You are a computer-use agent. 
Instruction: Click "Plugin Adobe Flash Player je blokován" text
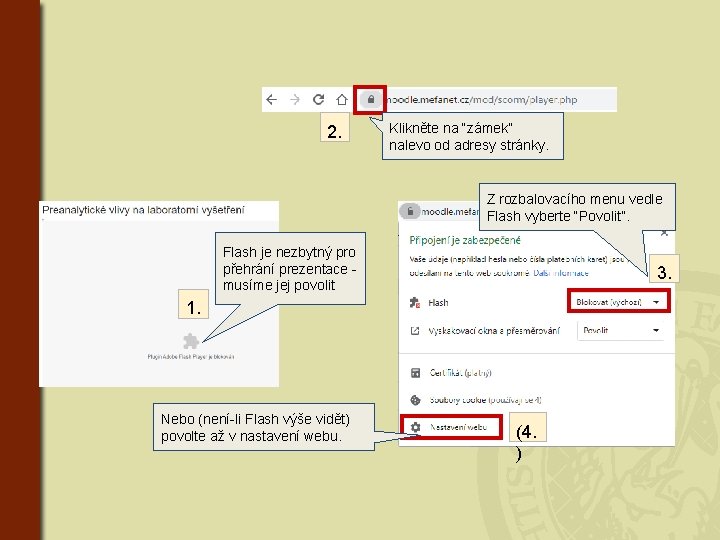pos(191,357)
